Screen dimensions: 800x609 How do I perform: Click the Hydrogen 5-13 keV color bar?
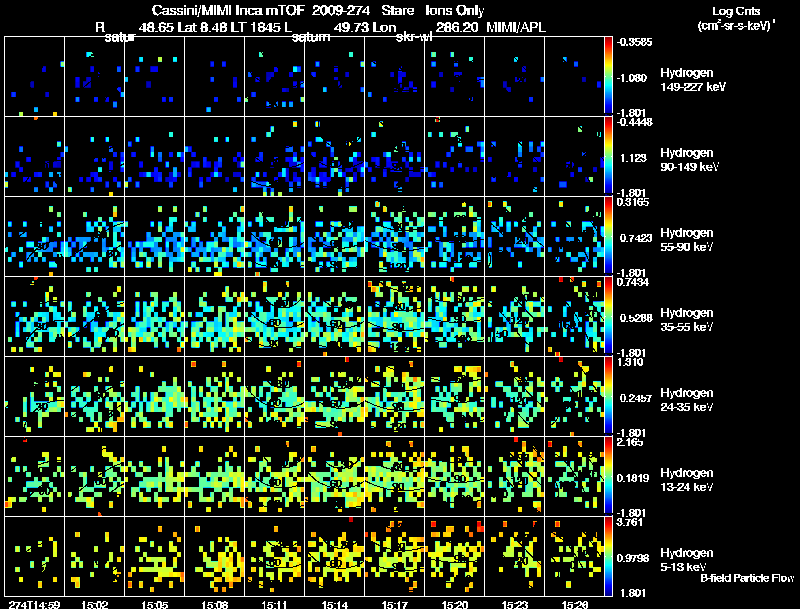[608, 556]
